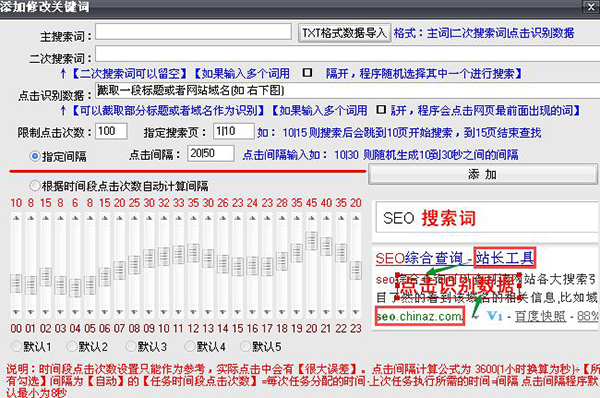The width and height of the screenshot is (600, 398).
Task: Click the click-count value 32 above hour 10
Action: [164, 203]
